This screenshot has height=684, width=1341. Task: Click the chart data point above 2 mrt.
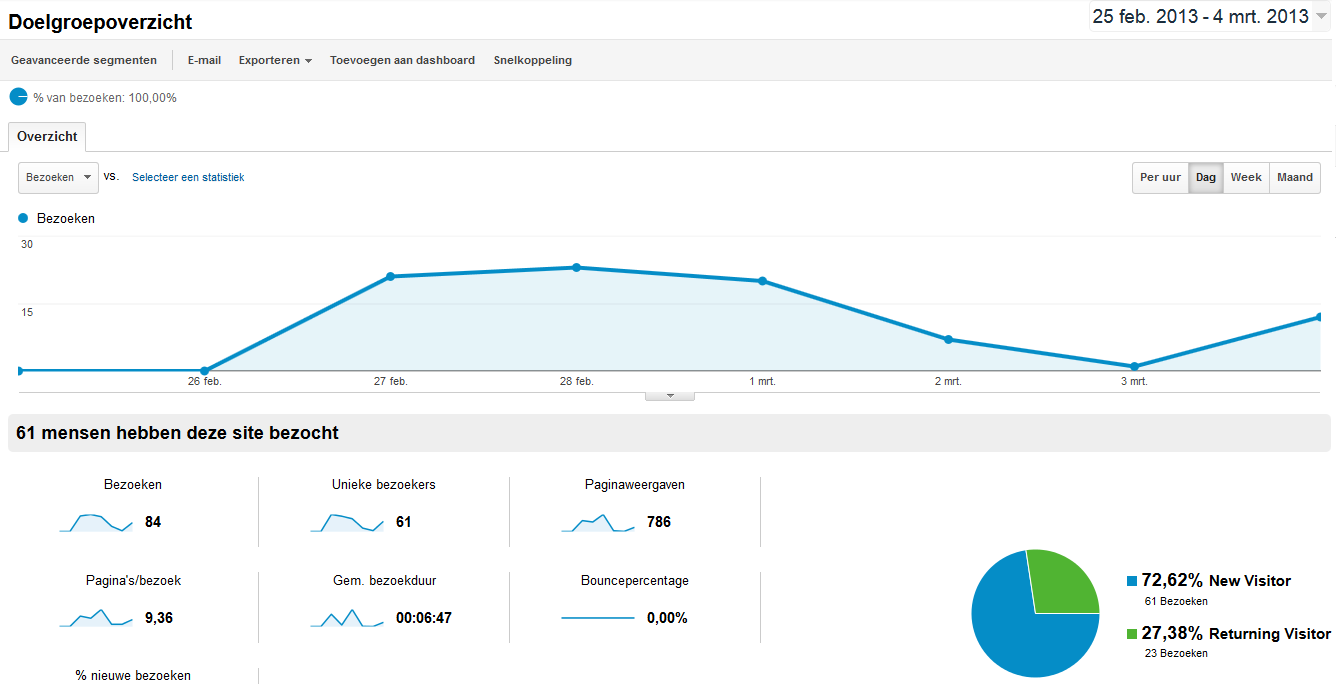pos(948,340)
